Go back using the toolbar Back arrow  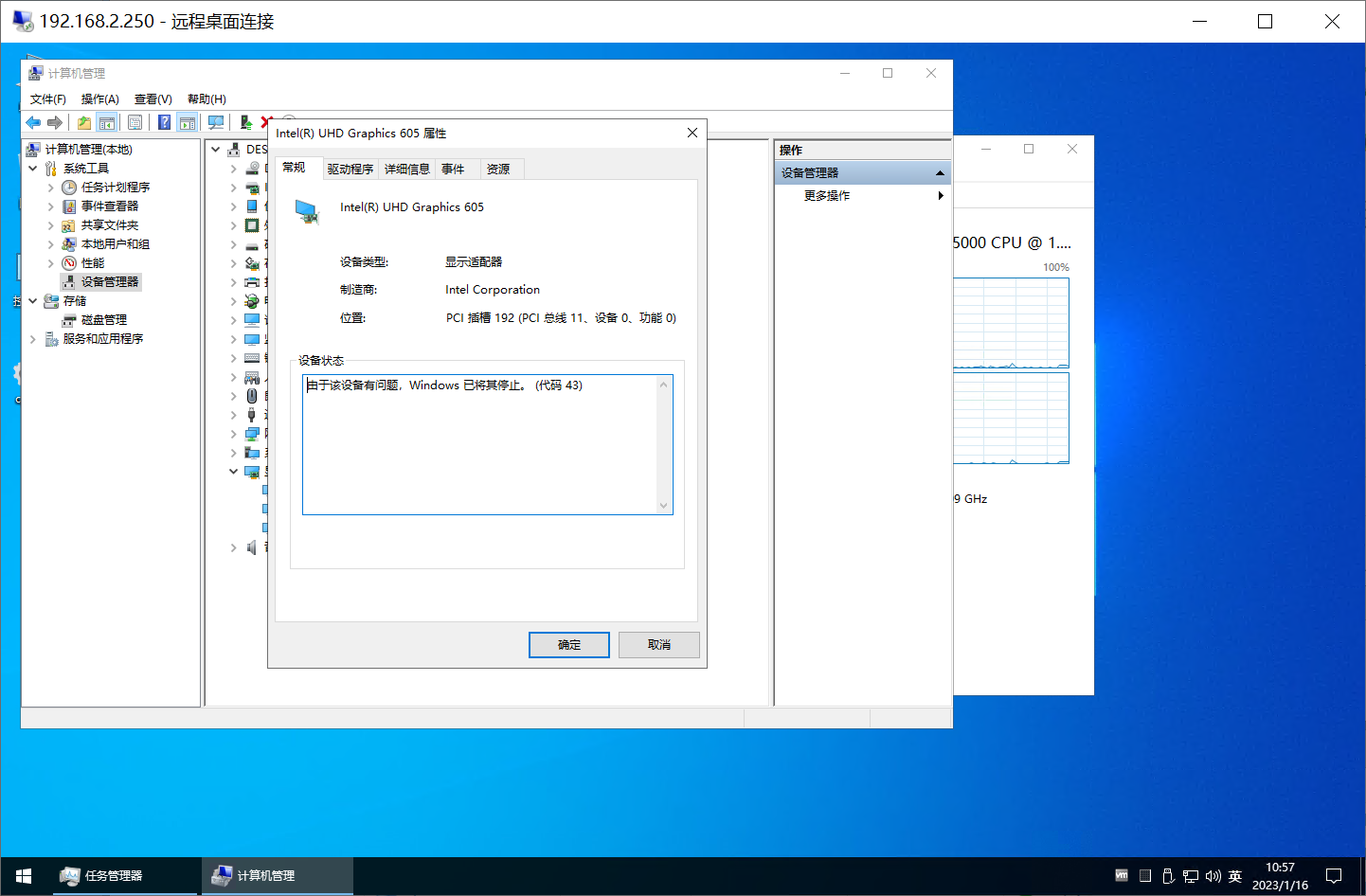(x=33, y=122)
